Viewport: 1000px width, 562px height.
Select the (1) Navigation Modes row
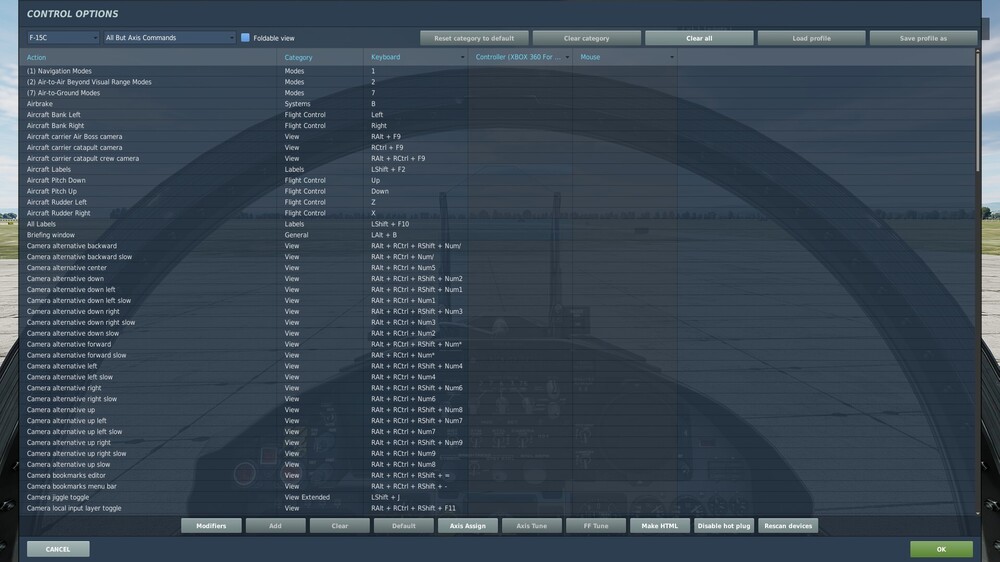click(498, 71)
